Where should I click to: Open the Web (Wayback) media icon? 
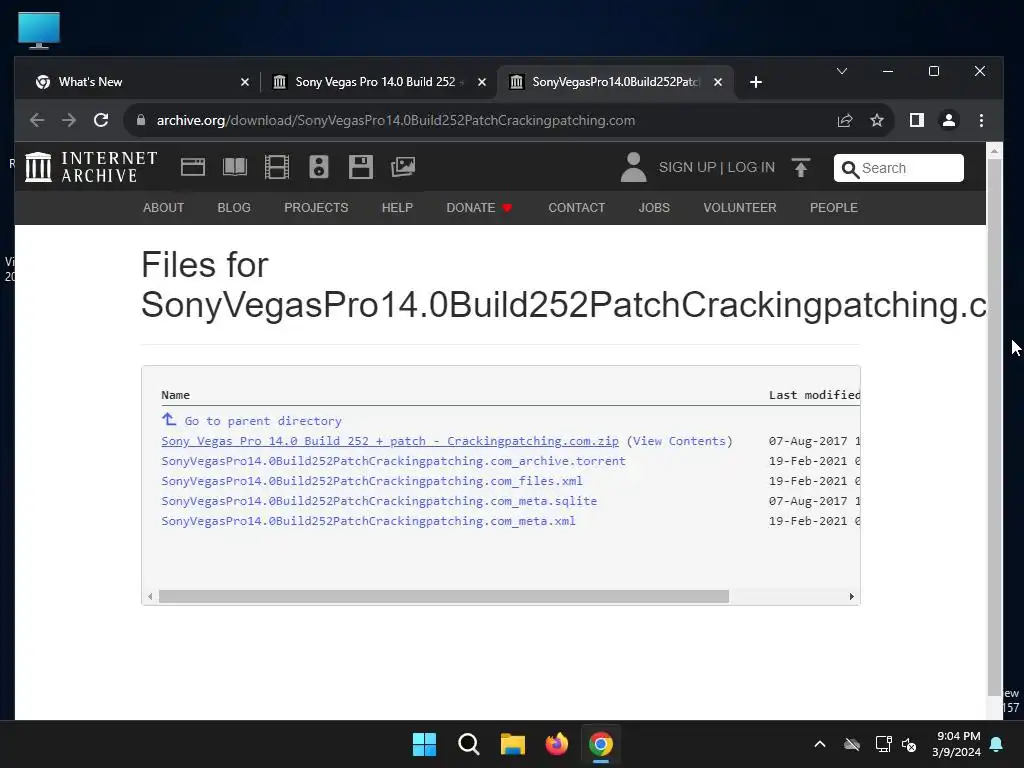pos(193,167)
